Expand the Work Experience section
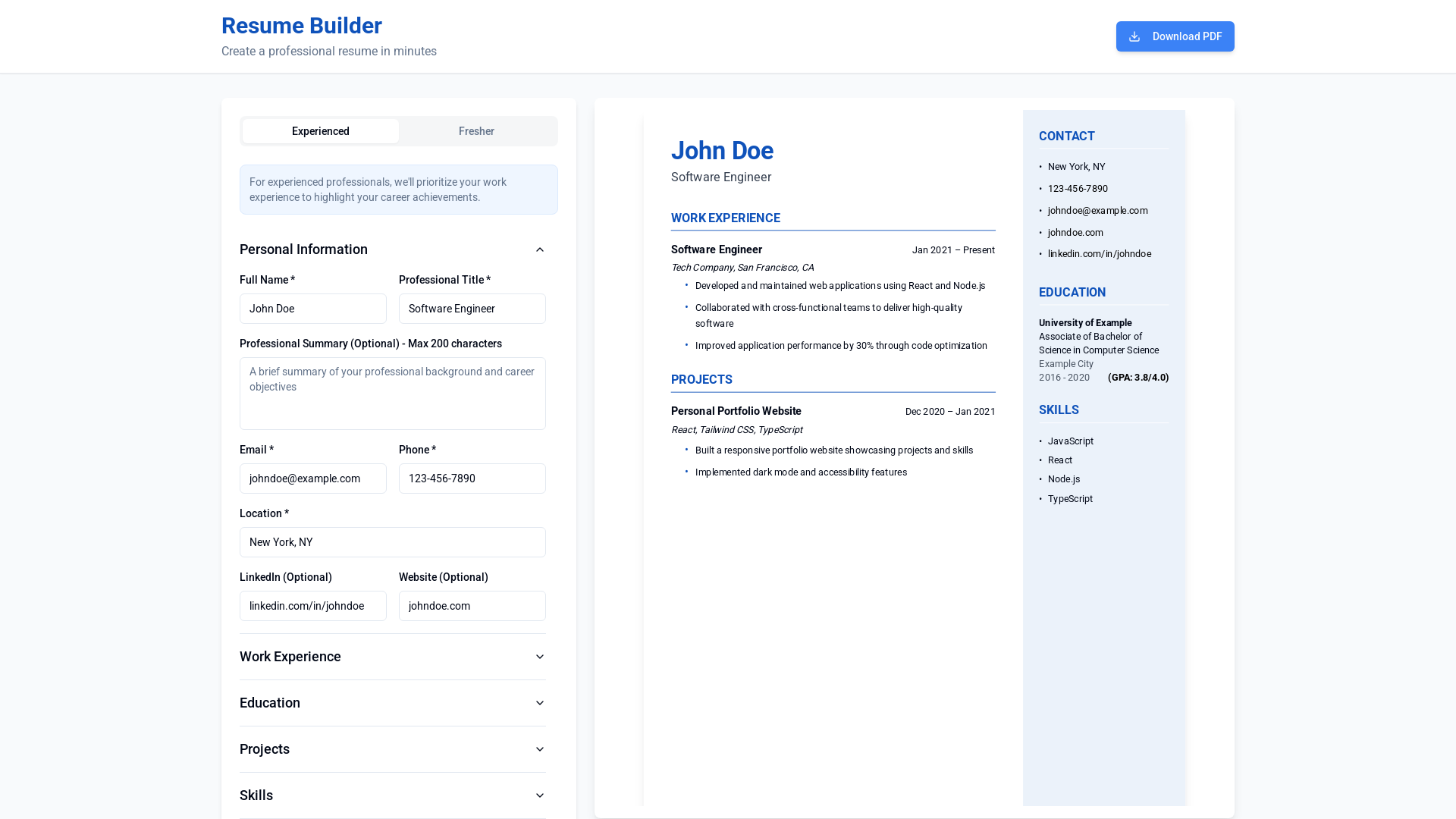Screen dimensions: 1456x819 [x=393, y=657]
